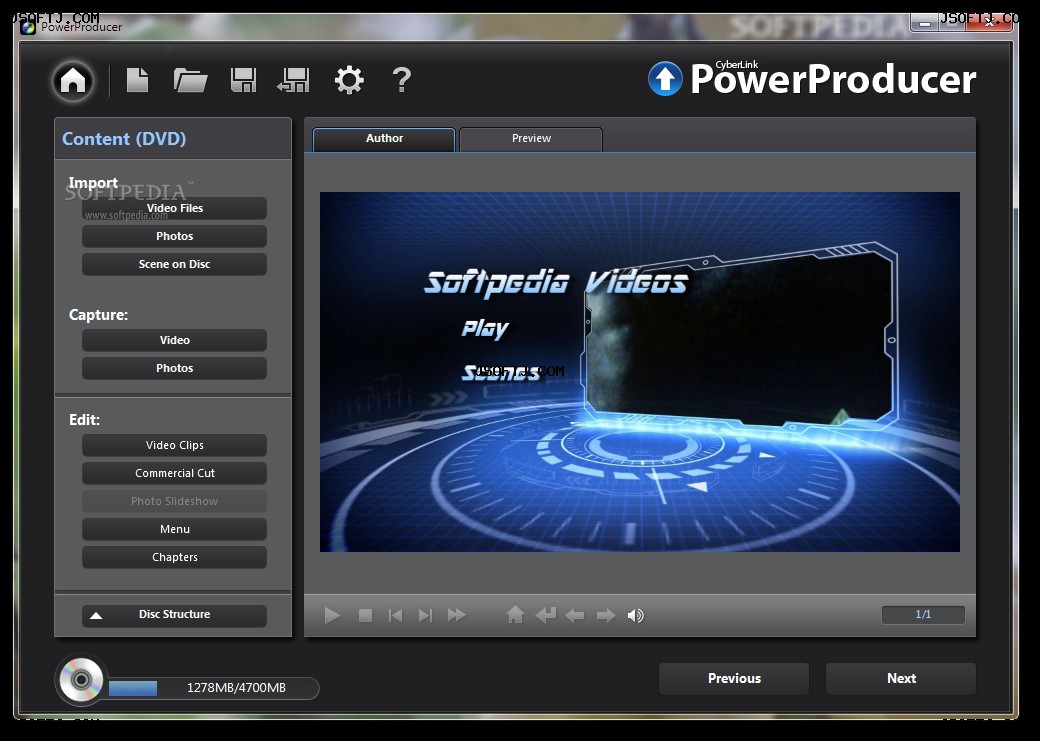Play the menu preview

332,616
